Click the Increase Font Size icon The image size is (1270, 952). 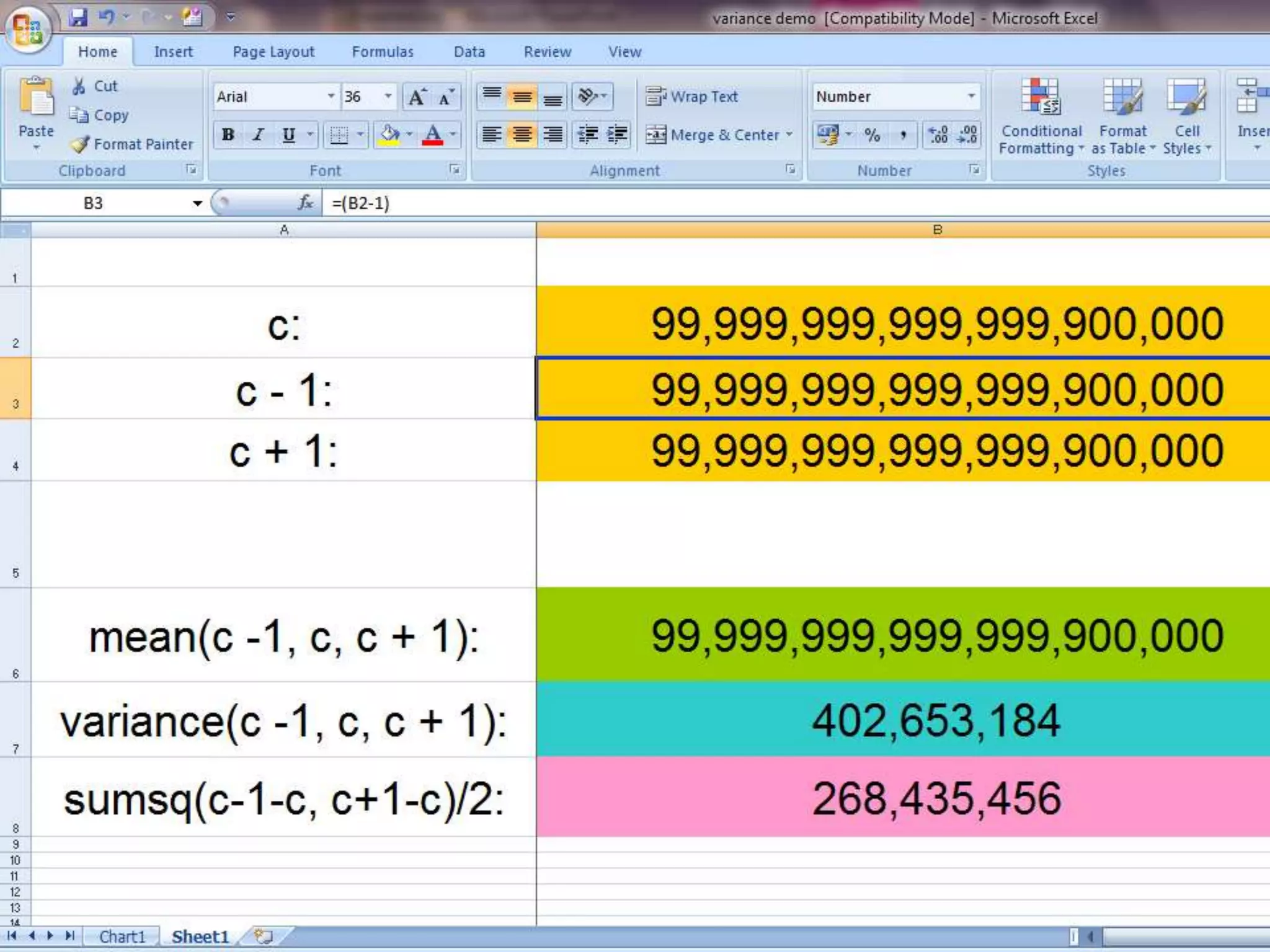click(417, 97)
